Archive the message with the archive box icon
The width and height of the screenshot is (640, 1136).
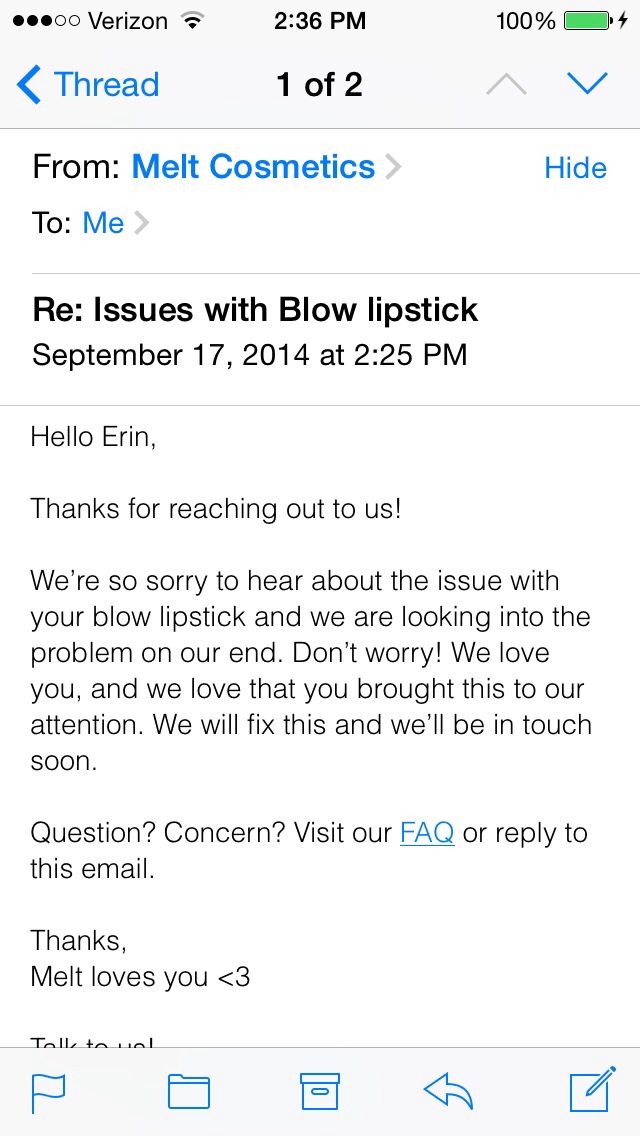tap(320, 1091)
